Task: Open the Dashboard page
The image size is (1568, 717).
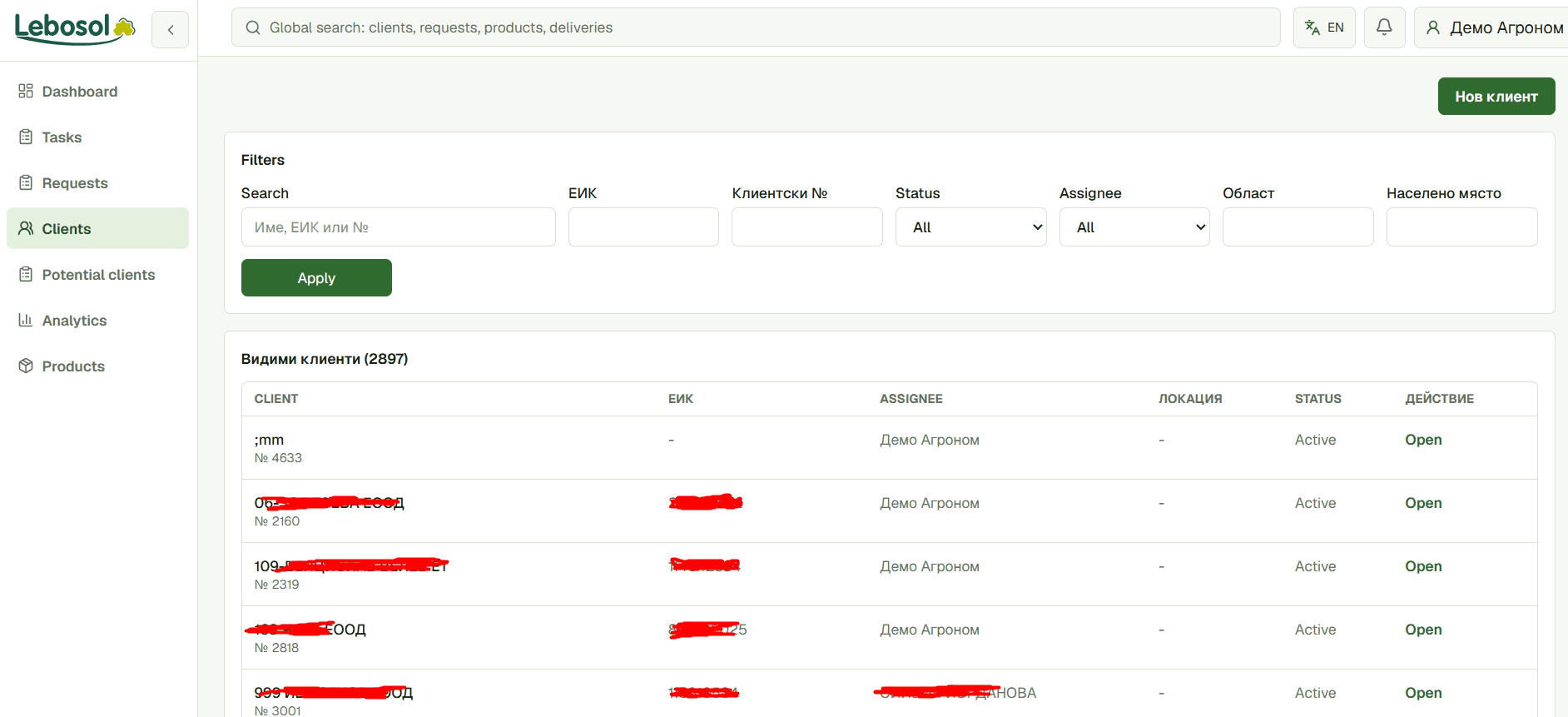Action: click(x=97, y=91)
